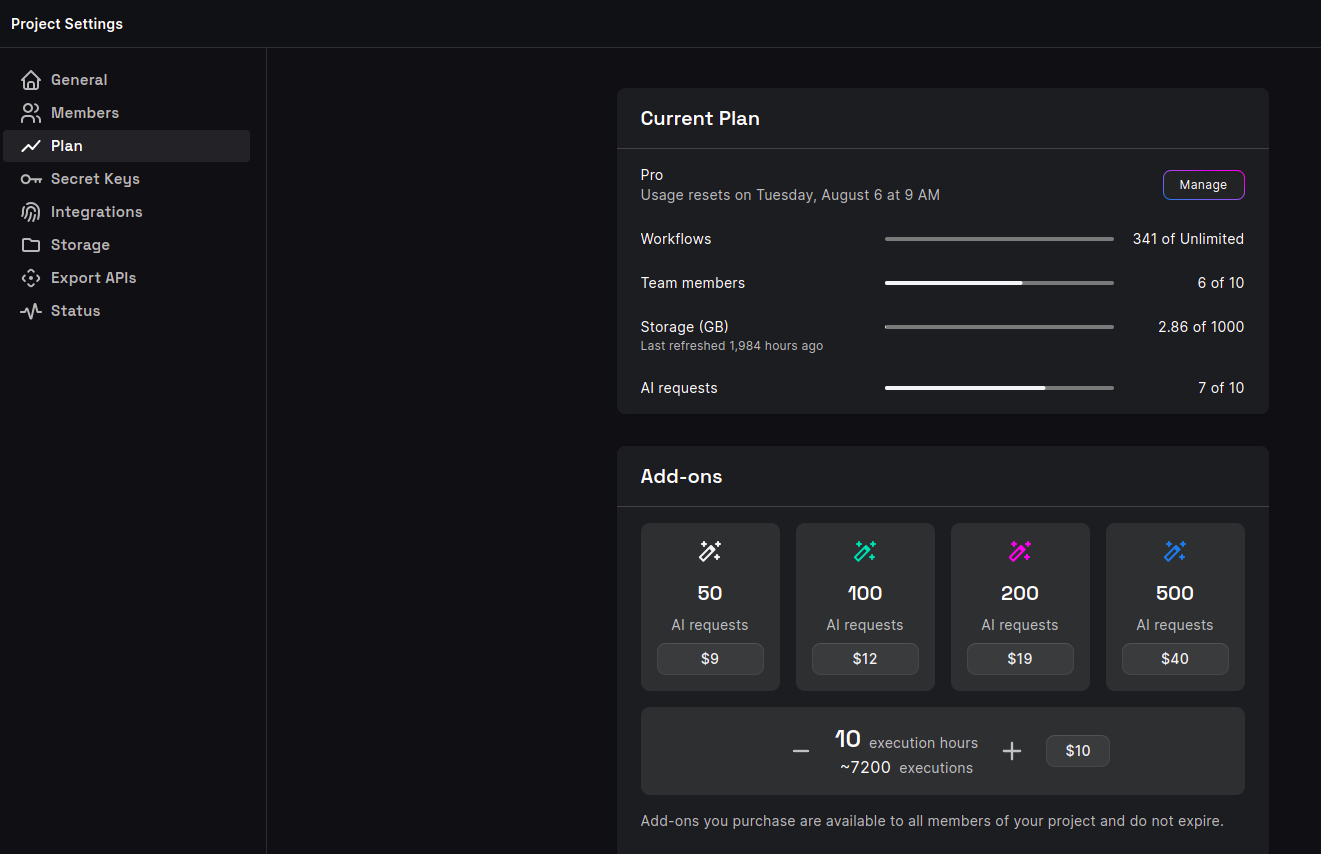Decrease execution hours with minus button

click(801, 751)
